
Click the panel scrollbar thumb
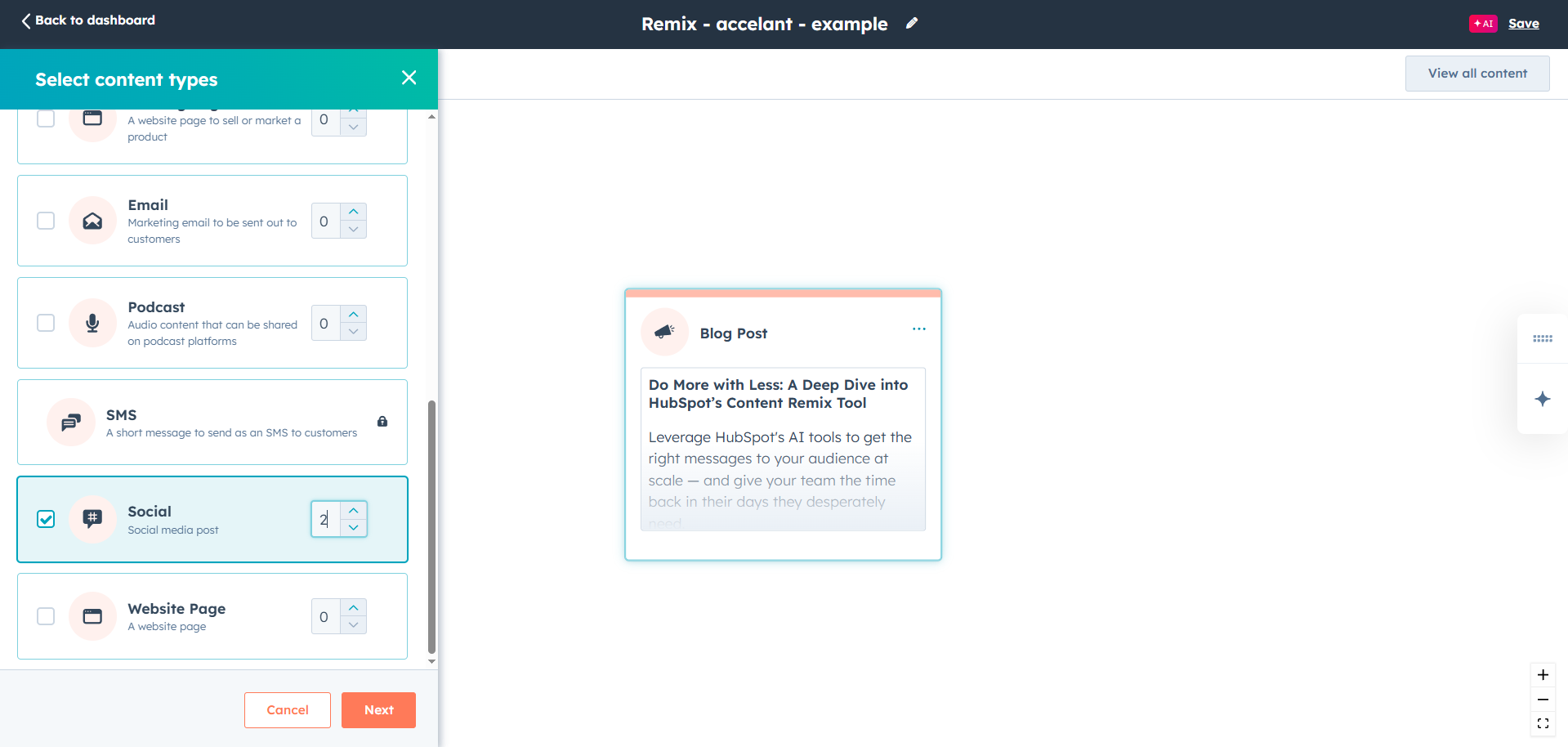tap(431, 527)
